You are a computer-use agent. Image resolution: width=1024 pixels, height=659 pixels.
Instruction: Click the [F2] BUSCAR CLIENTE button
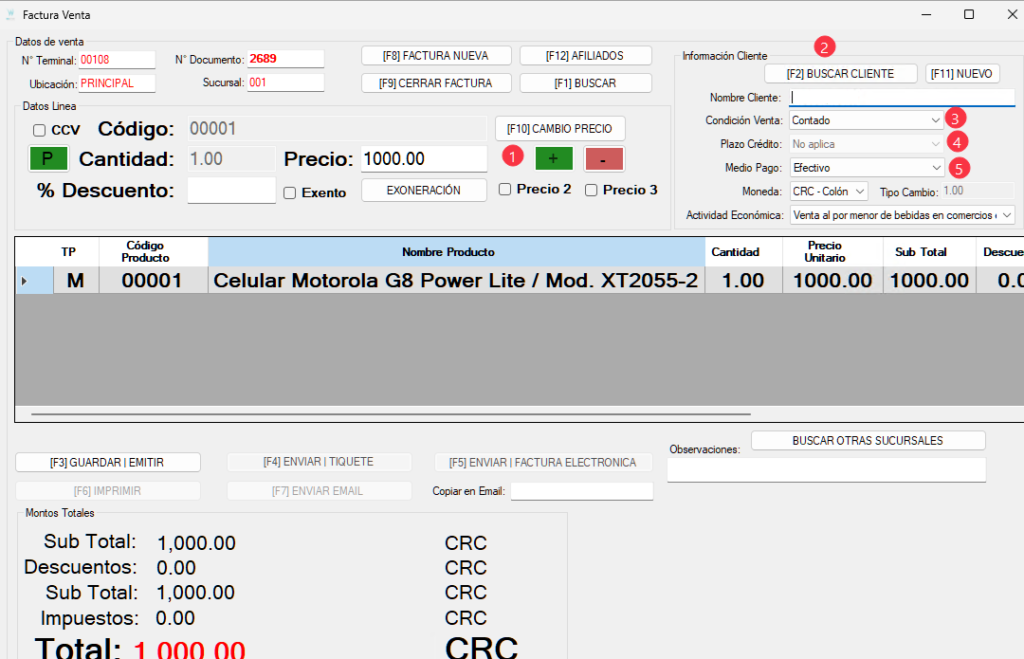(841, 74)
